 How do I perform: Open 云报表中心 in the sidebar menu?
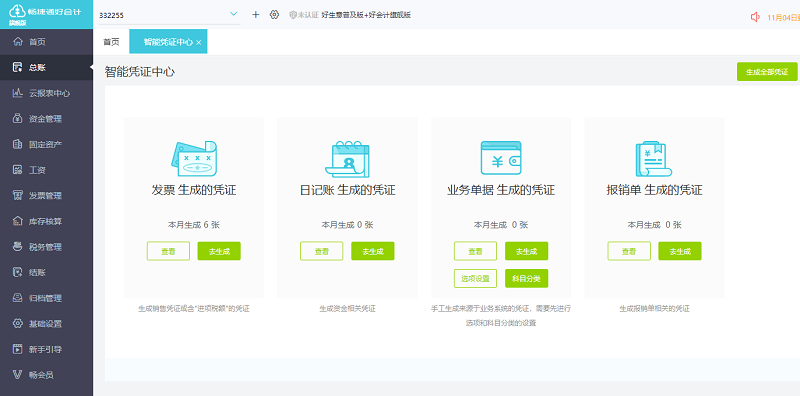coord(46,93)
